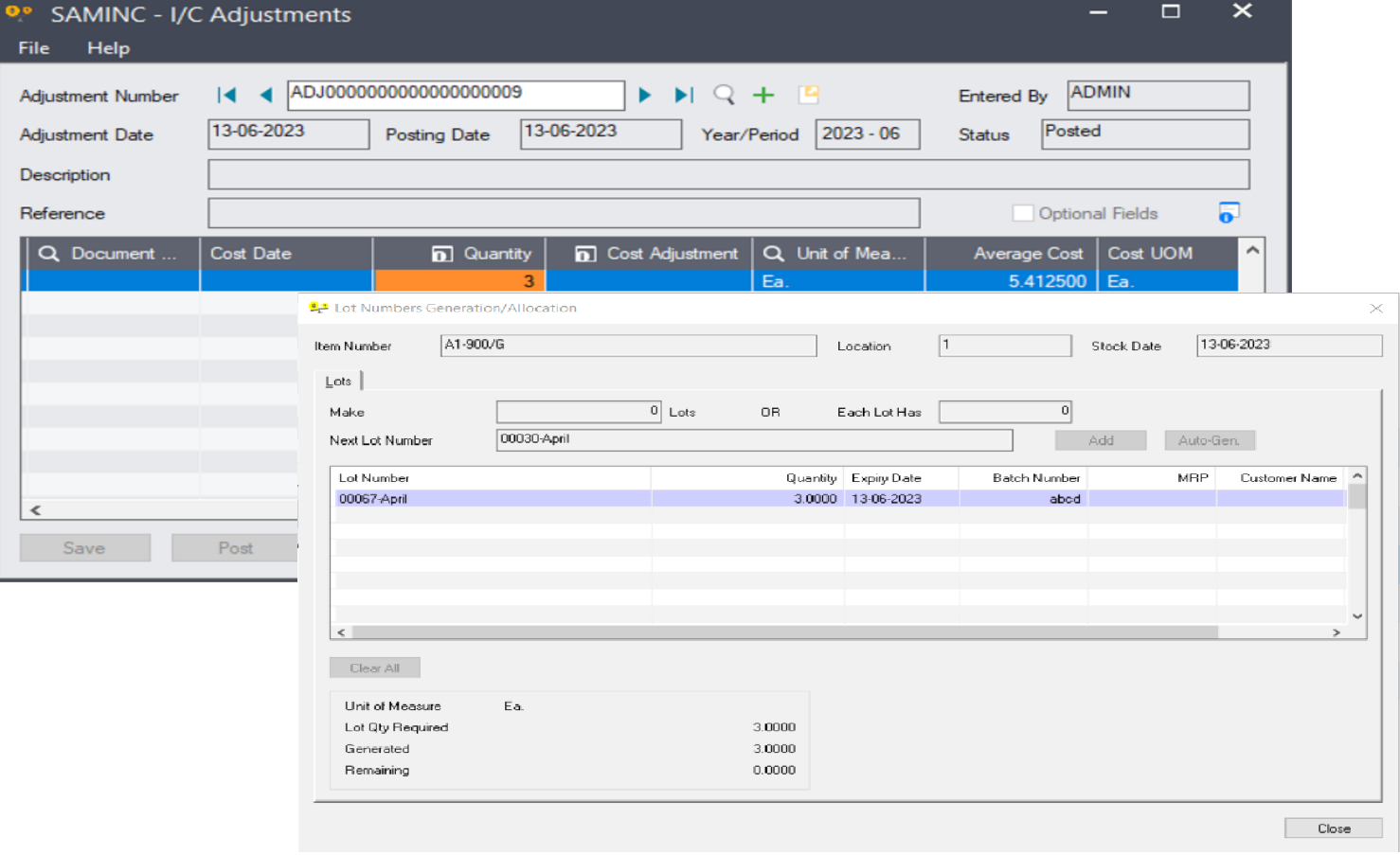Screen dimensions: 1400x855
Task: Navigate to the previous adjustment
Action: coord(265,95)
